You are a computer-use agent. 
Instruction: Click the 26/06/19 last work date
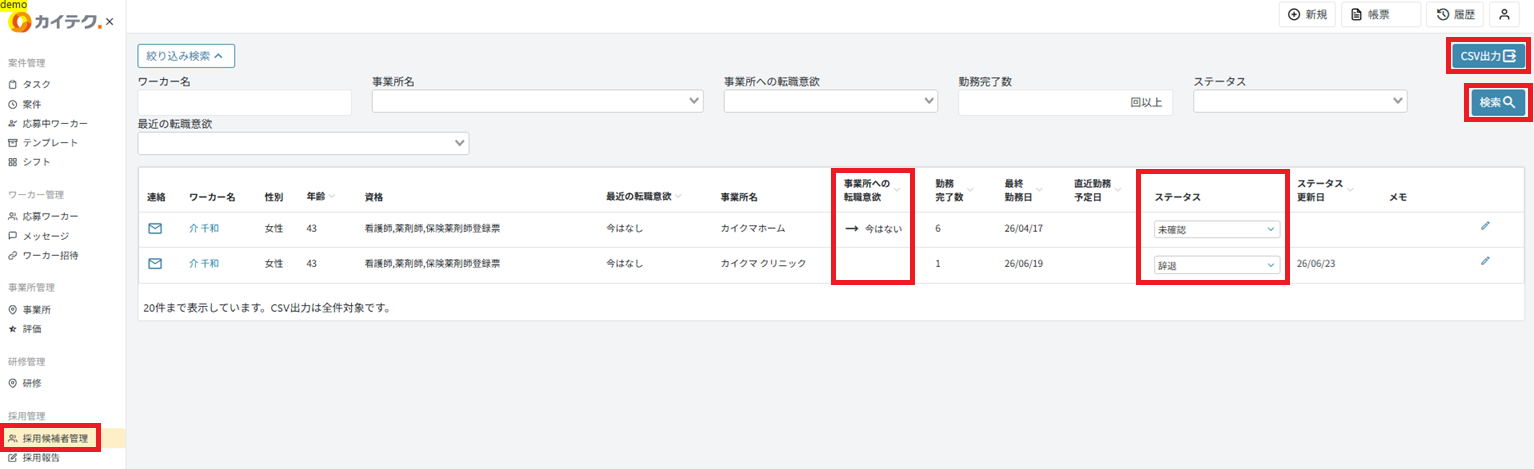(x=1024, y=264)
